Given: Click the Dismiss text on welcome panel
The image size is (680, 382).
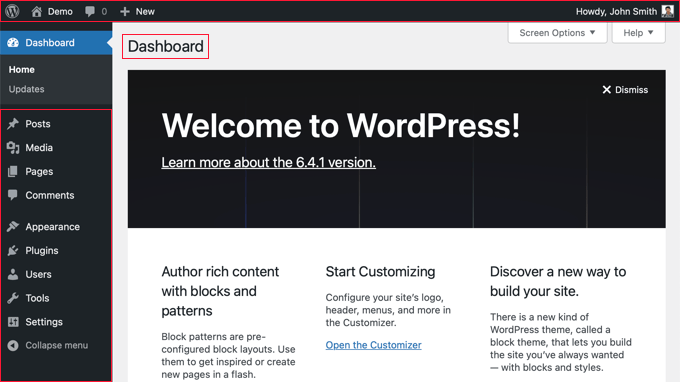Looking at the screenshot, I should [x=631, y=90].
